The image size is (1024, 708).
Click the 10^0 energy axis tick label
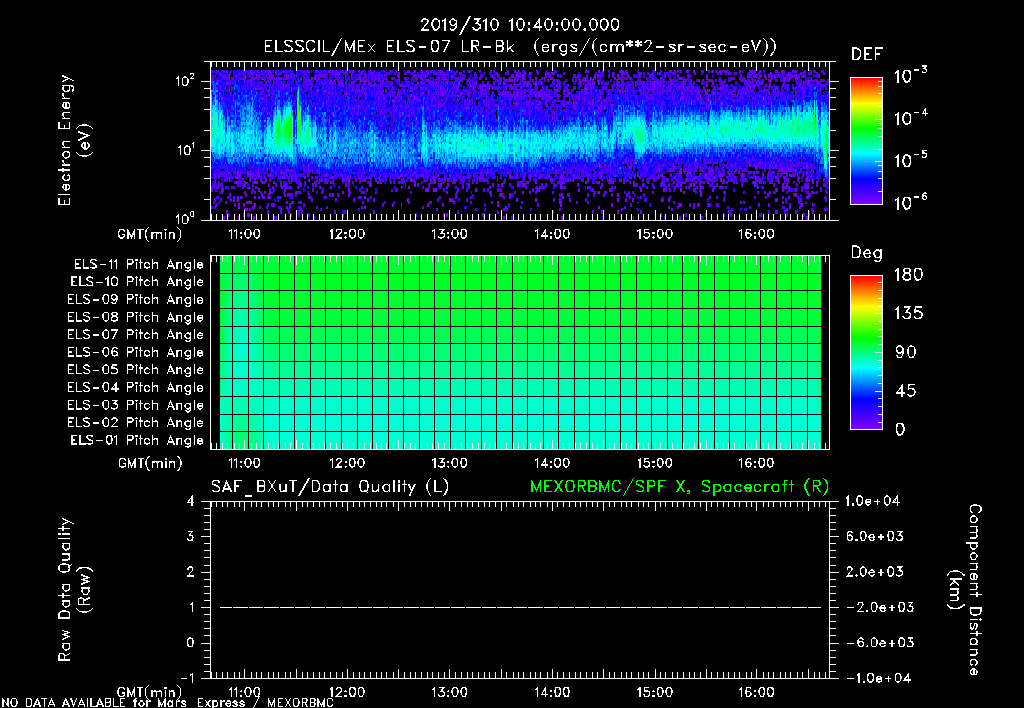pyautogui.click(x=185, y=218)
